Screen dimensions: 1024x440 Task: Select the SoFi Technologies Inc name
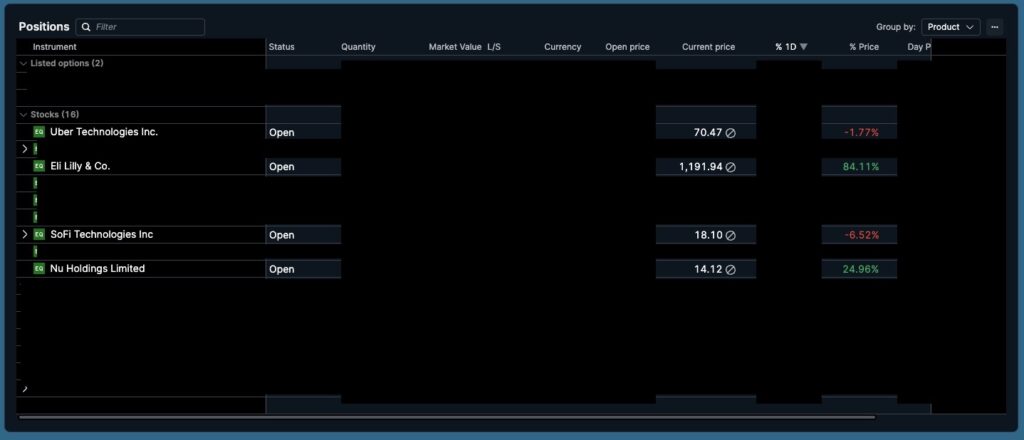pos(102,234)
